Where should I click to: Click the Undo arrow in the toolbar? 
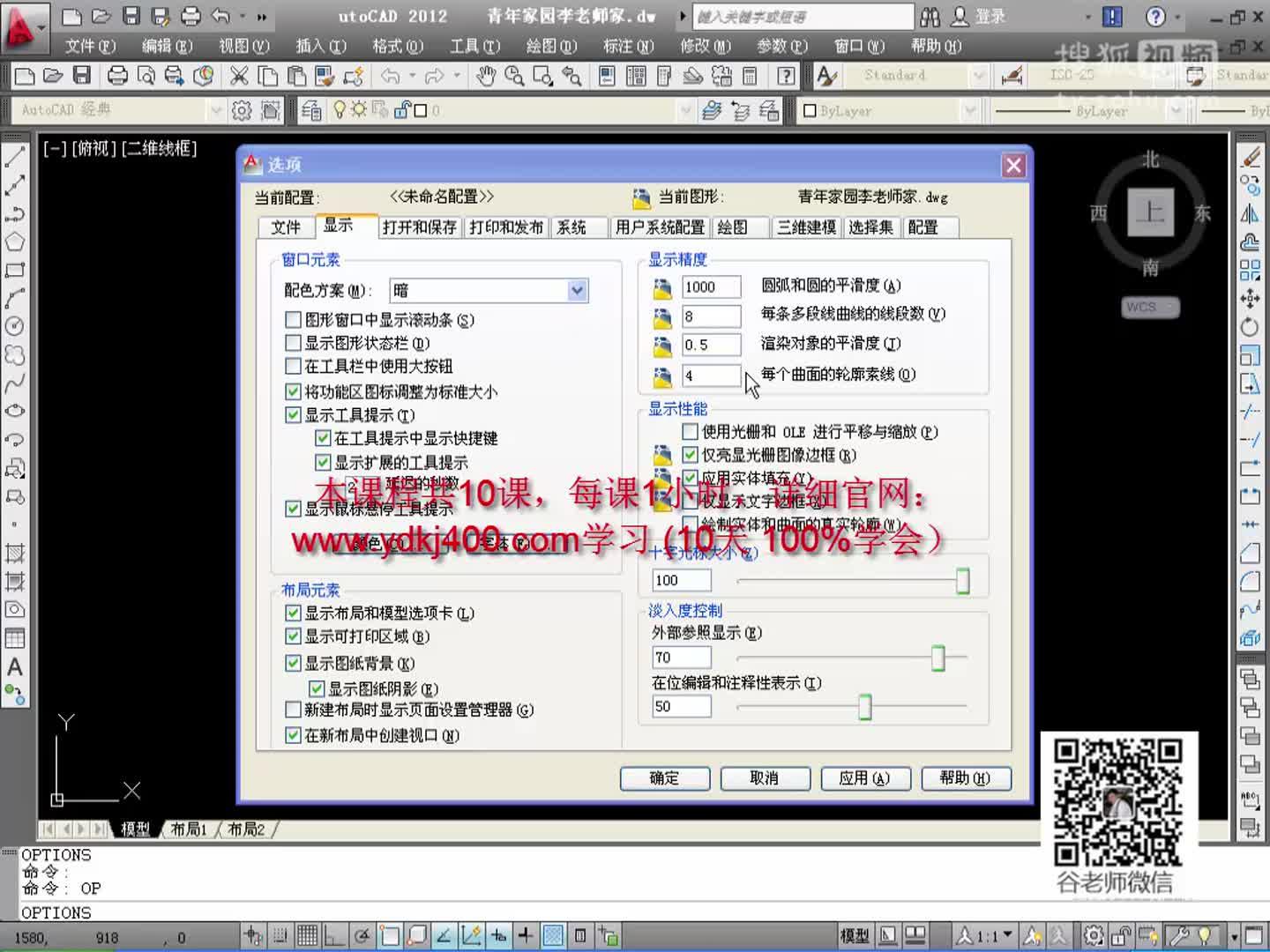click(390, 76)
